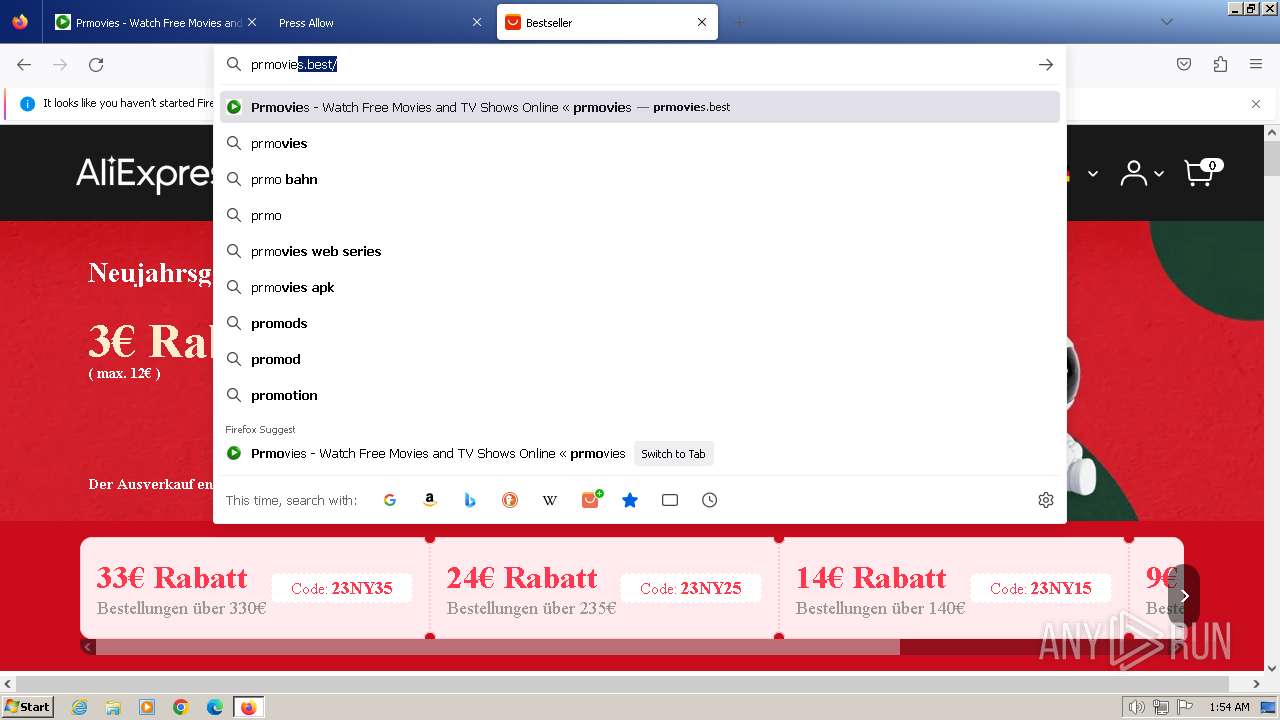Viewport: 1280px width, 720px height.
Task: Open AliExpress account menu
Action: [x=1141, y=173]
